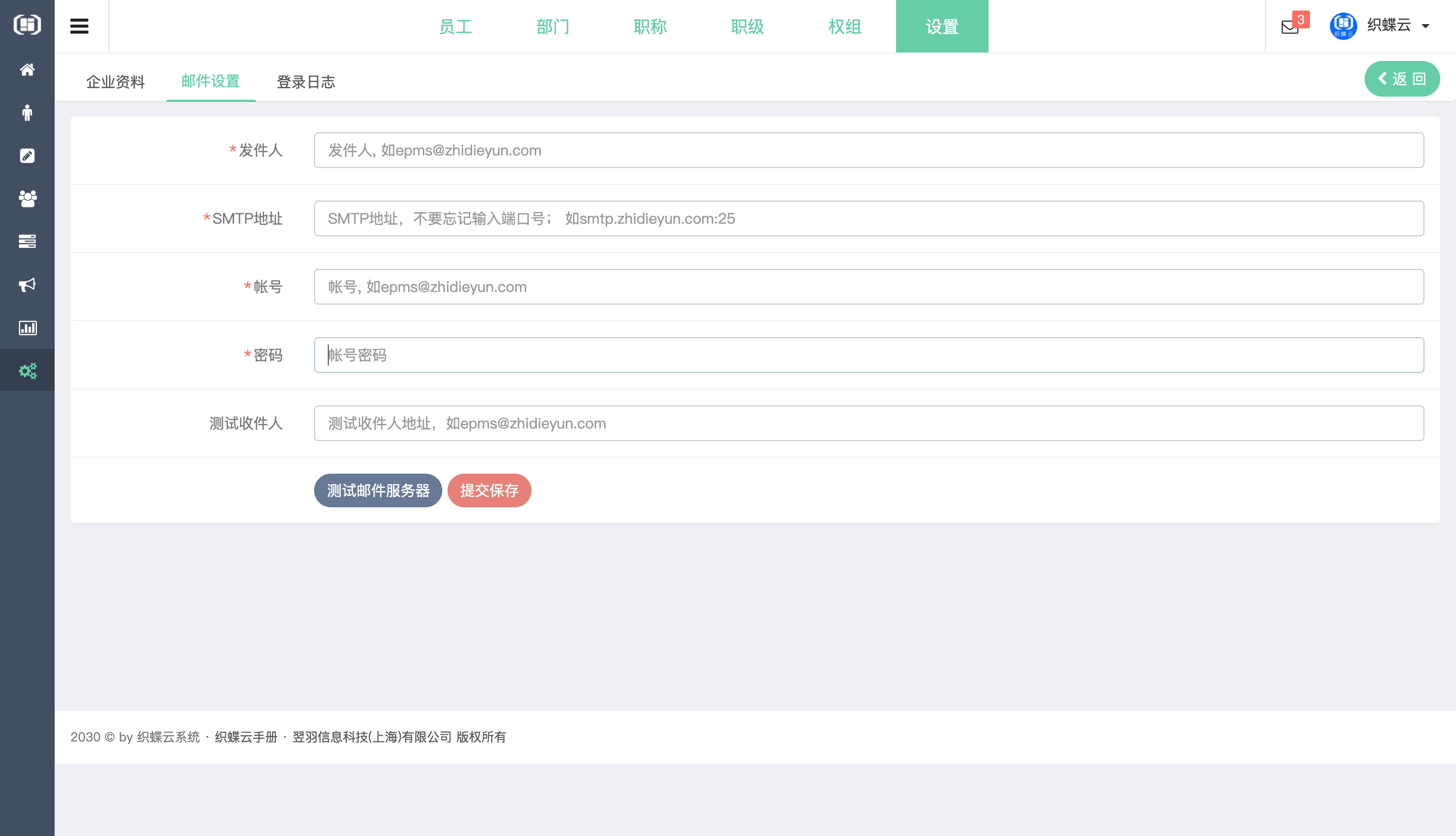Select the employee person icon in sidebar

point(27,112)
